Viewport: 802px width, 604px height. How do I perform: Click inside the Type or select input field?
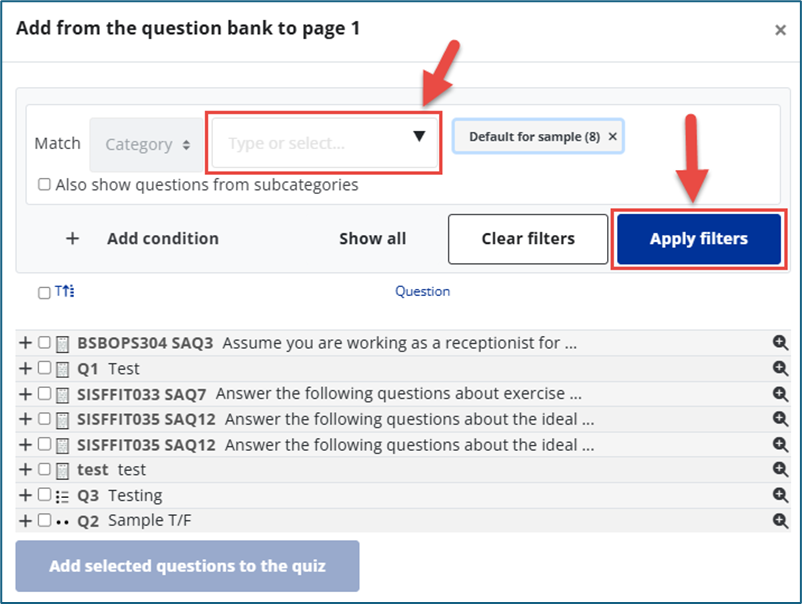pyautogui.click(x=310, y=143)
